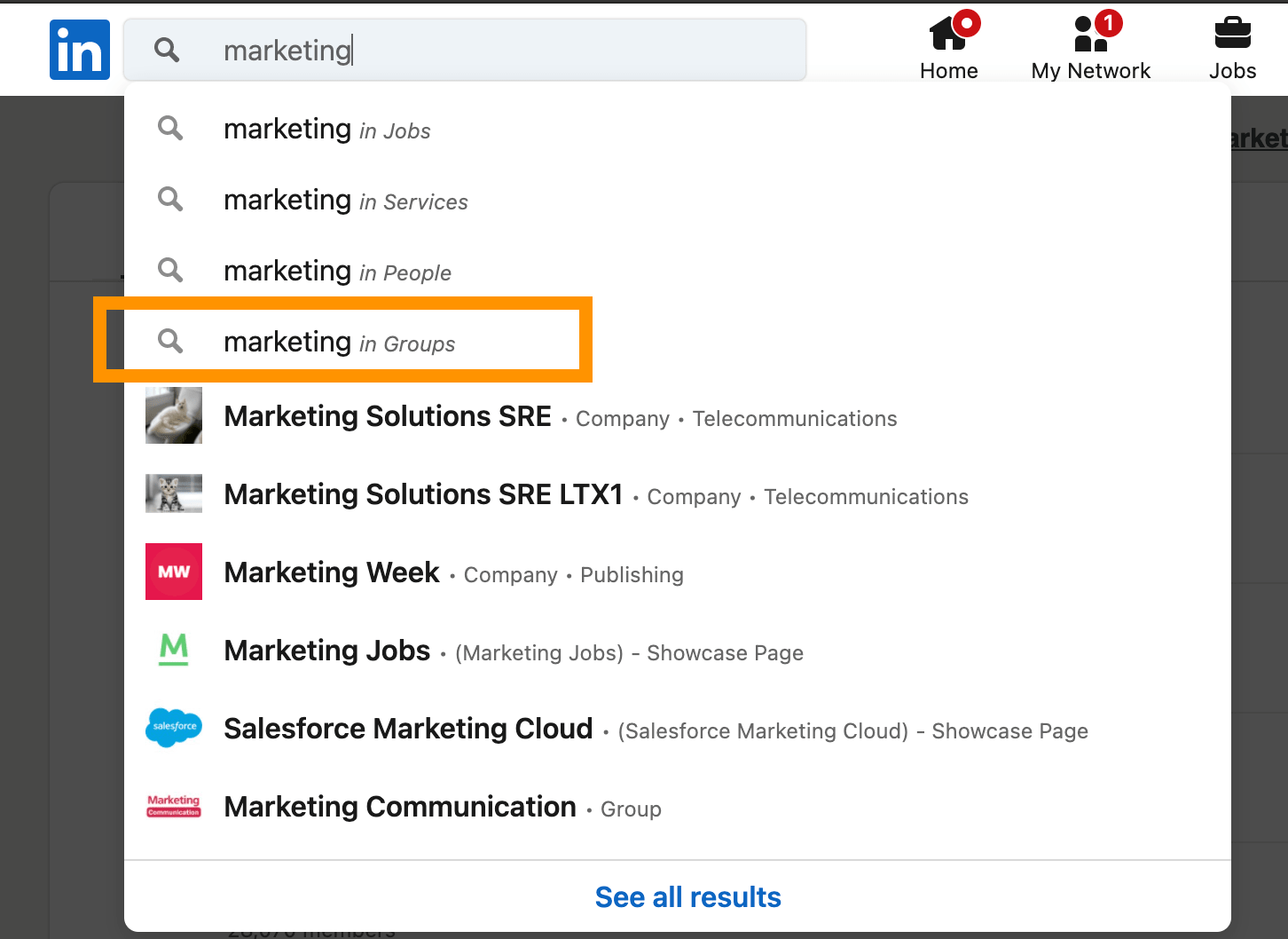Select the Marketing Solutions SRE LTX1 thumbnail
The image size is (1288, 939).
coord(174,493)
